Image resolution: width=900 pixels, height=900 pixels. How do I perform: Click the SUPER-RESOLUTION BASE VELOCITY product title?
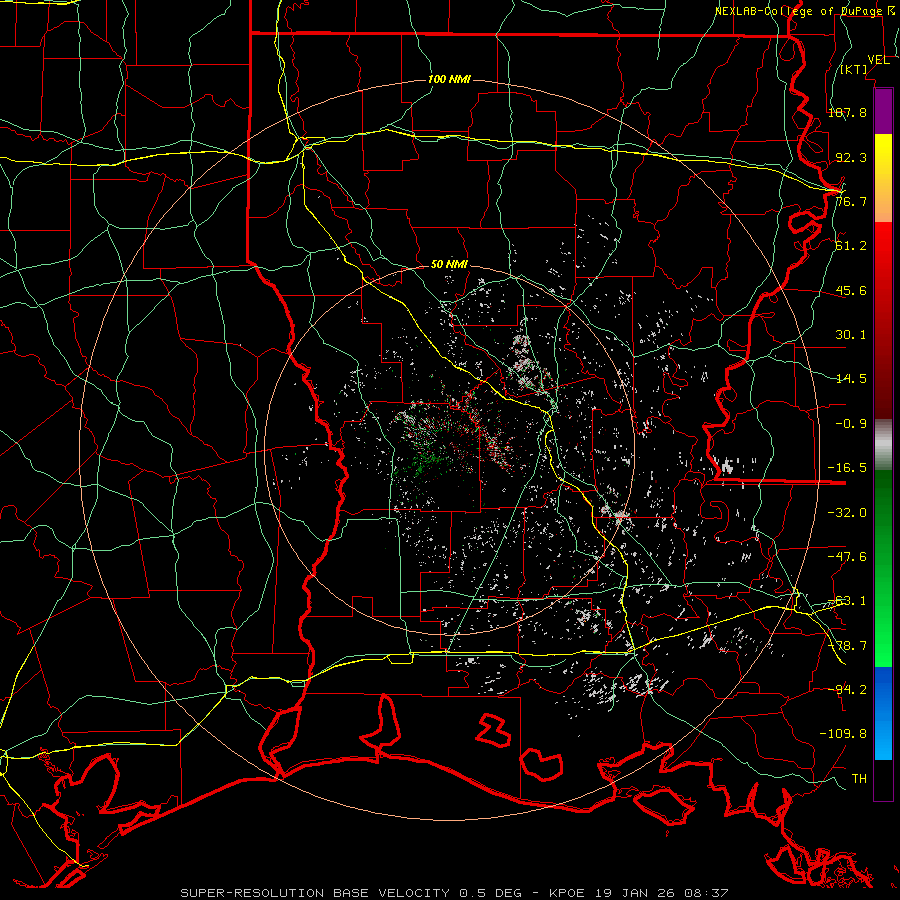315,893
